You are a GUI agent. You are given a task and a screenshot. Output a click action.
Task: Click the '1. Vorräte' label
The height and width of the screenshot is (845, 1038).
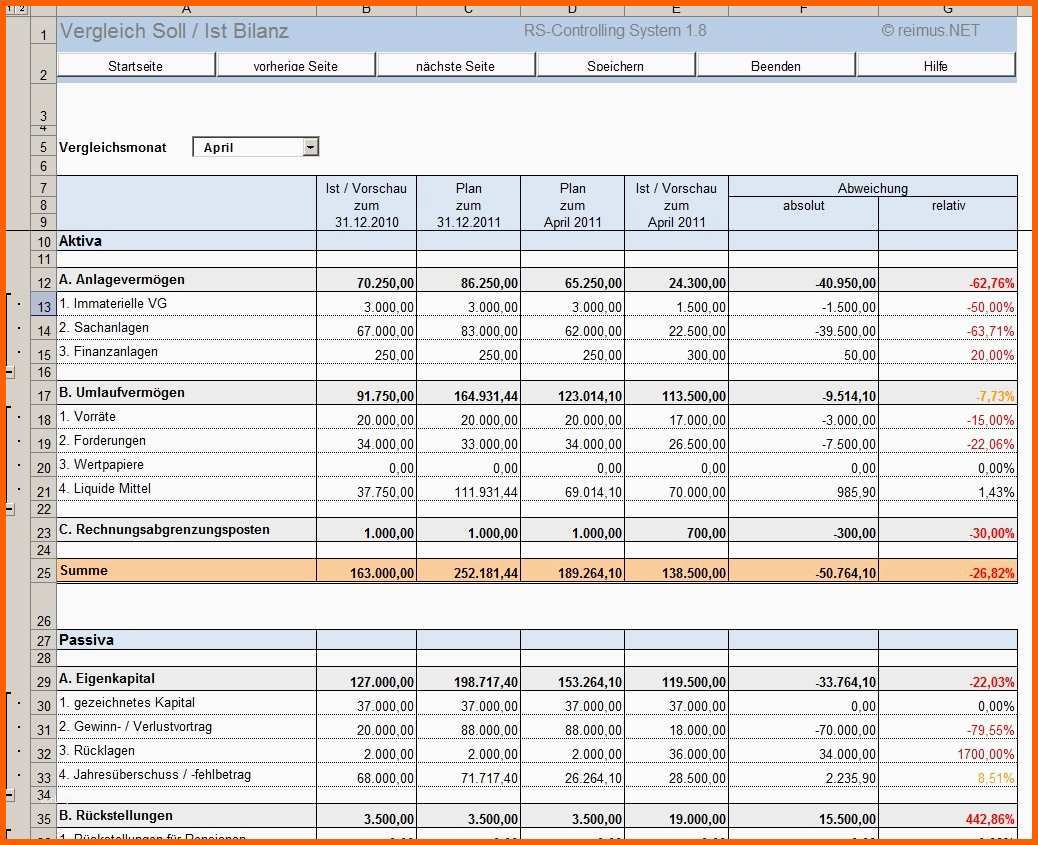pos(87,416)
